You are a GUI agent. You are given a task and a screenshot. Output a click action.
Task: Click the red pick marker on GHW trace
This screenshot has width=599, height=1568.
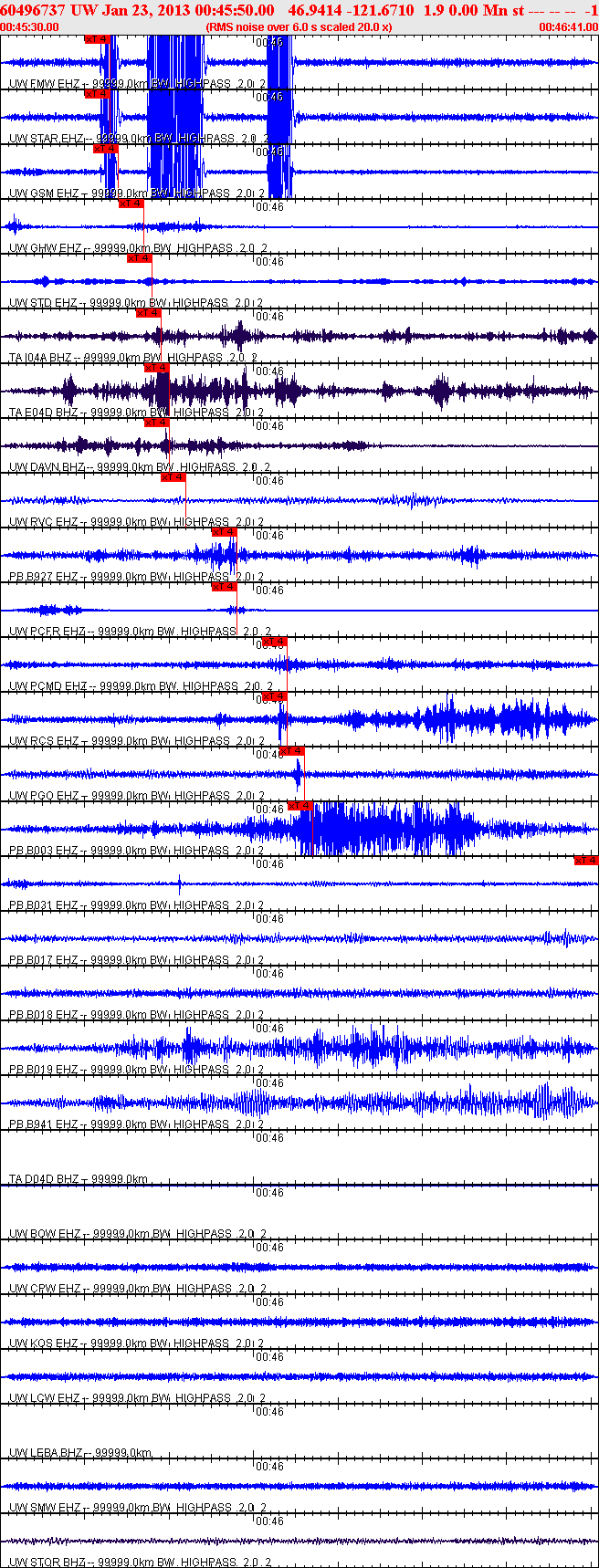(131, 203)
